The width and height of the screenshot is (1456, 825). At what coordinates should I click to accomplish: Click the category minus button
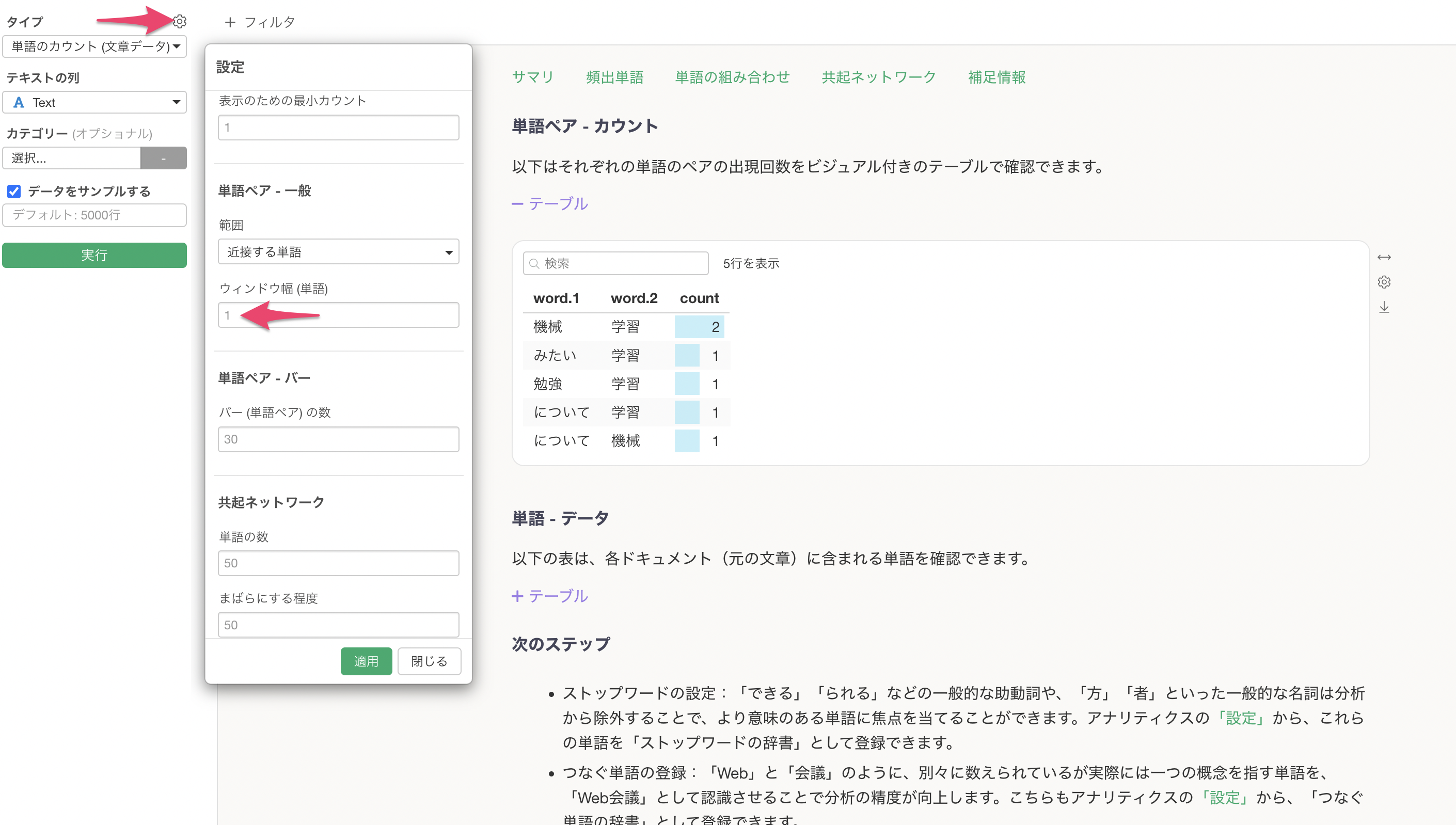pos(163,158)
